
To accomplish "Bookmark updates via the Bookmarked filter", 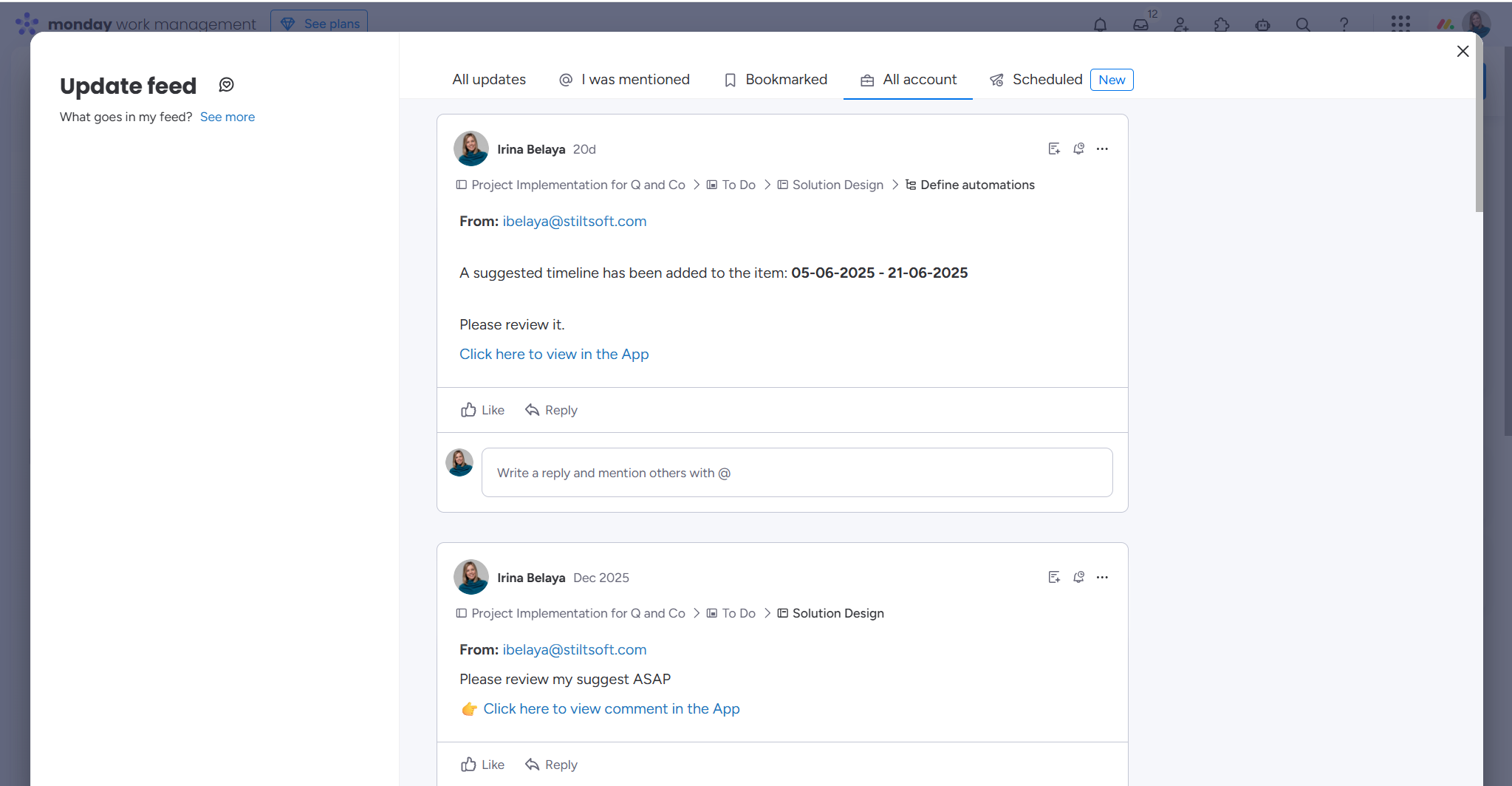I will point(775,79).
